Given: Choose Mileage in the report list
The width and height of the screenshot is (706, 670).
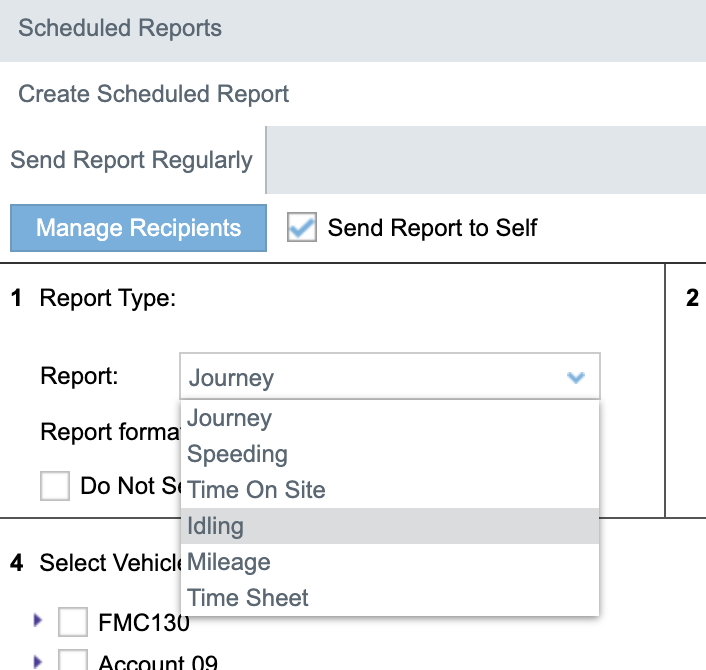Looking at the screenshot, I should click(x=229, y=562).
